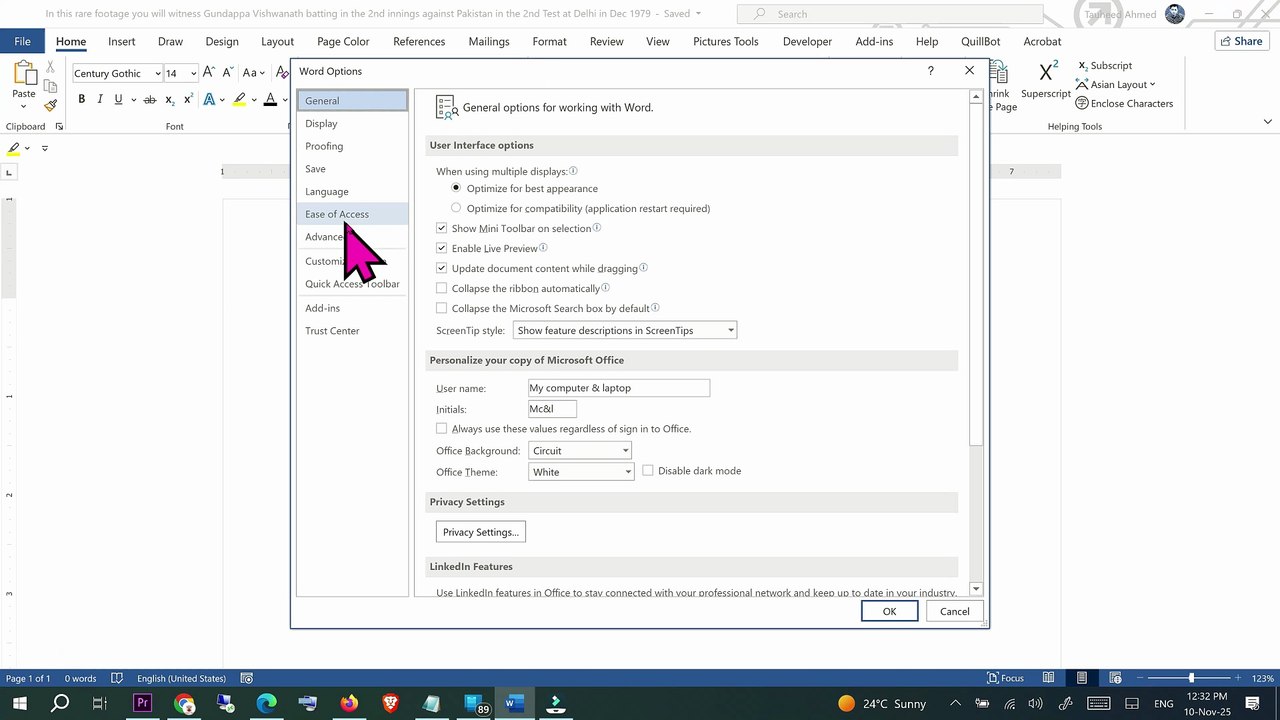
Task: Click the Zoom In plus icon in status bar
Action: click(x=1238, y=678)
